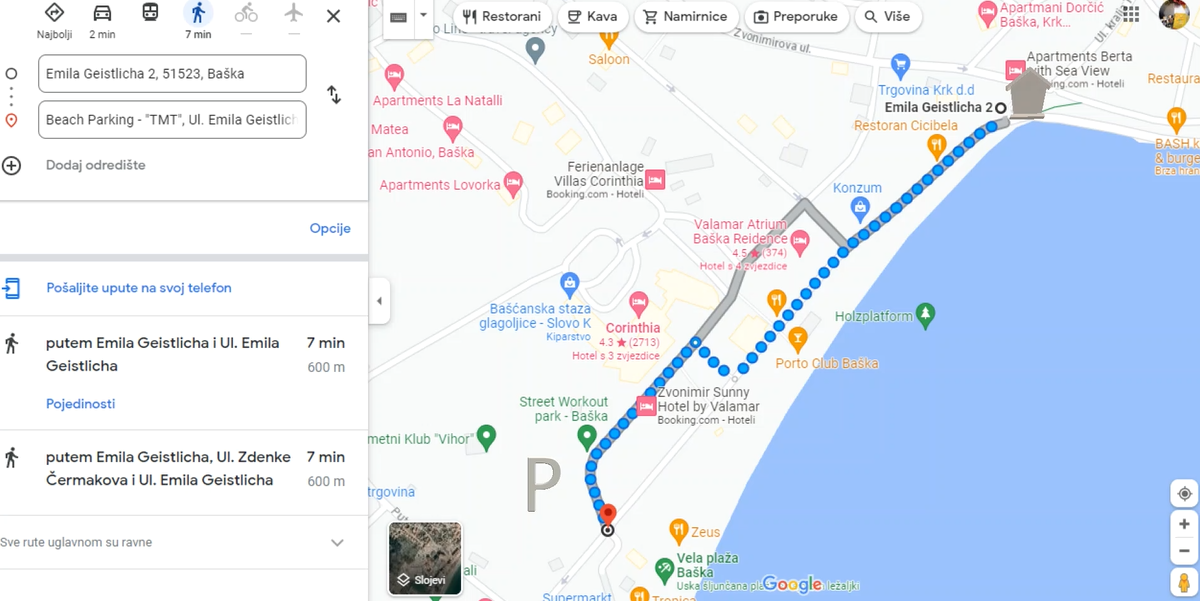Viewport: 1200px width, 601px height.
Task: Select the flight travel mode icon
Action: (294, 14)
